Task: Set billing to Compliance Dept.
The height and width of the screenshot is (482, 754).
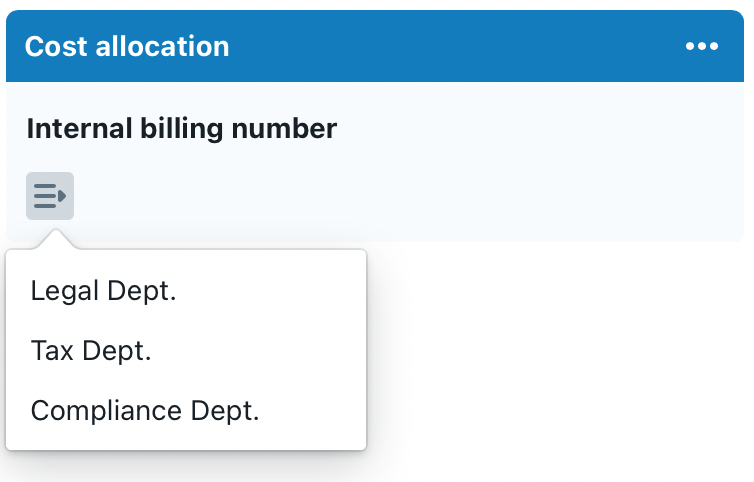Action: coord(145,411)
